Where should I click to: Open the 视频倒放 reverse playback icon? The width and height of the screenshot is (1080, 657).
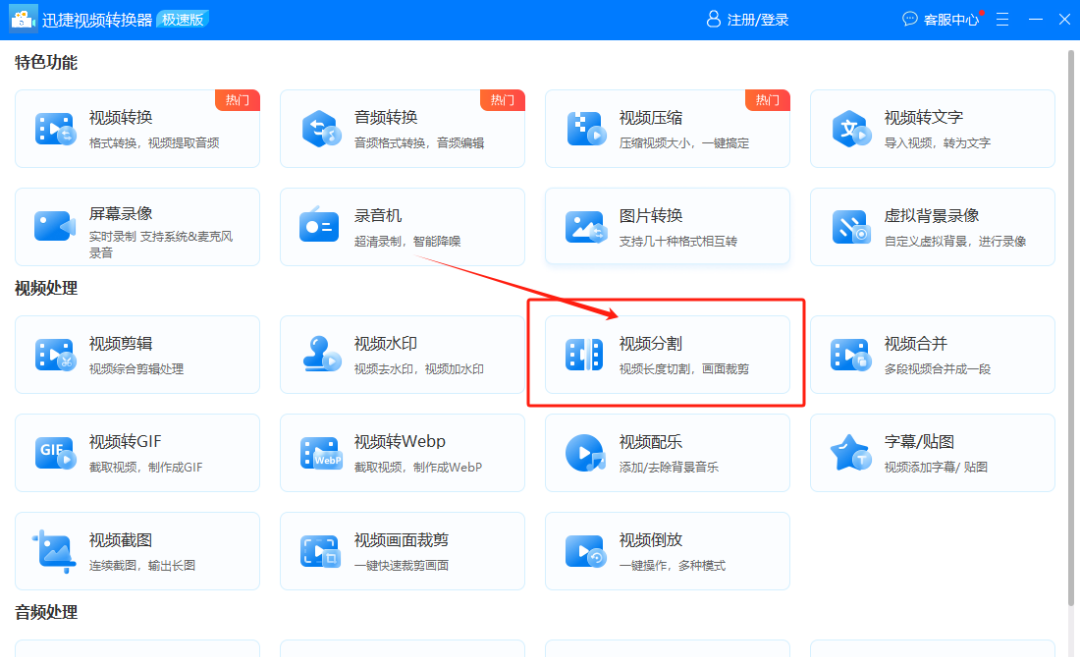pos(585,551)
